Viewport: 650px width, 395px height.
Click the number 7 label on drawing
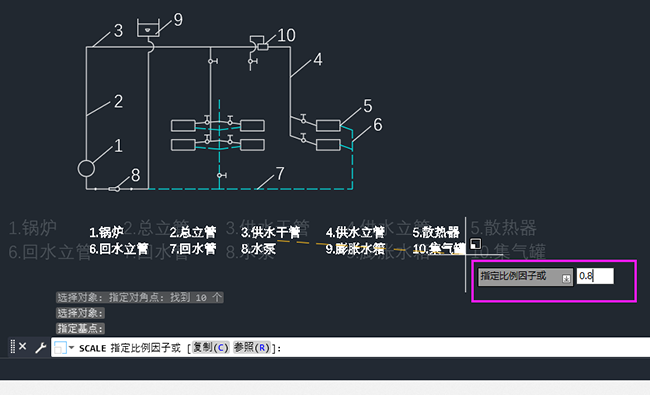coord(280,174)
